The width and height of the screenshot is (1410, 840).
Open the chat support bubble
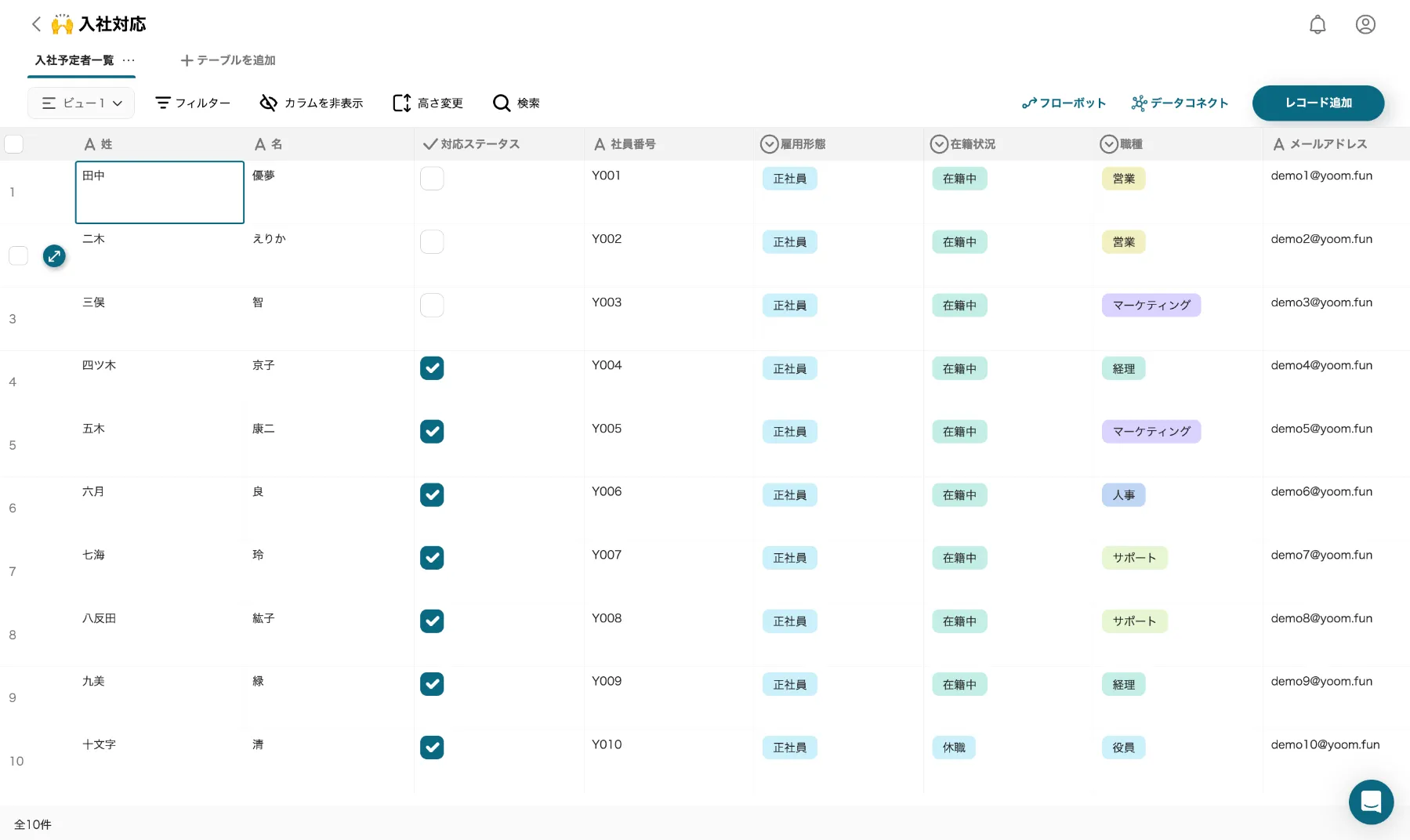pos(1371,802)
